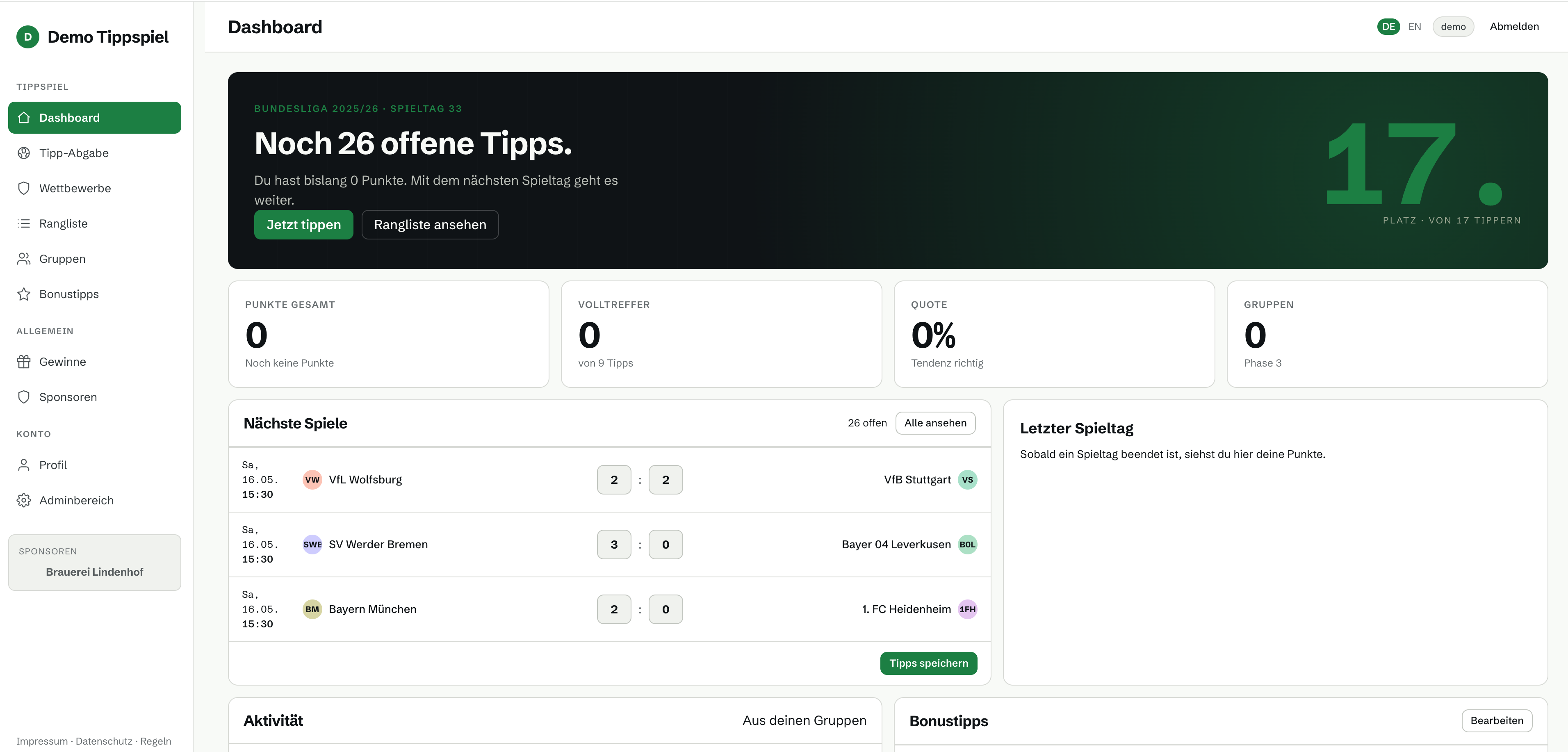The image size is (1568, 752).
Task: Click the Demo Tippspiel title
Action: 108,37
